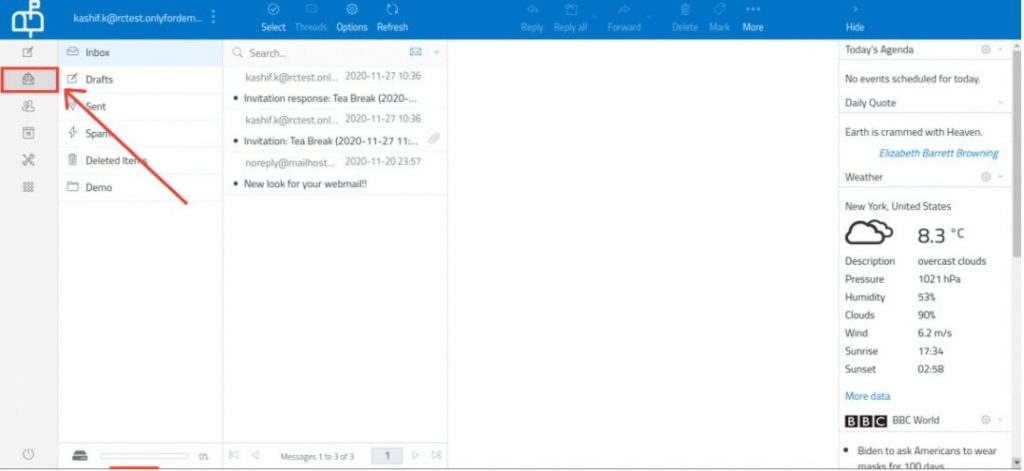This screenshot has height=471, width=1024.
Task: Toggle the unread filter envelope icon
Action: (x=416, y=52)
